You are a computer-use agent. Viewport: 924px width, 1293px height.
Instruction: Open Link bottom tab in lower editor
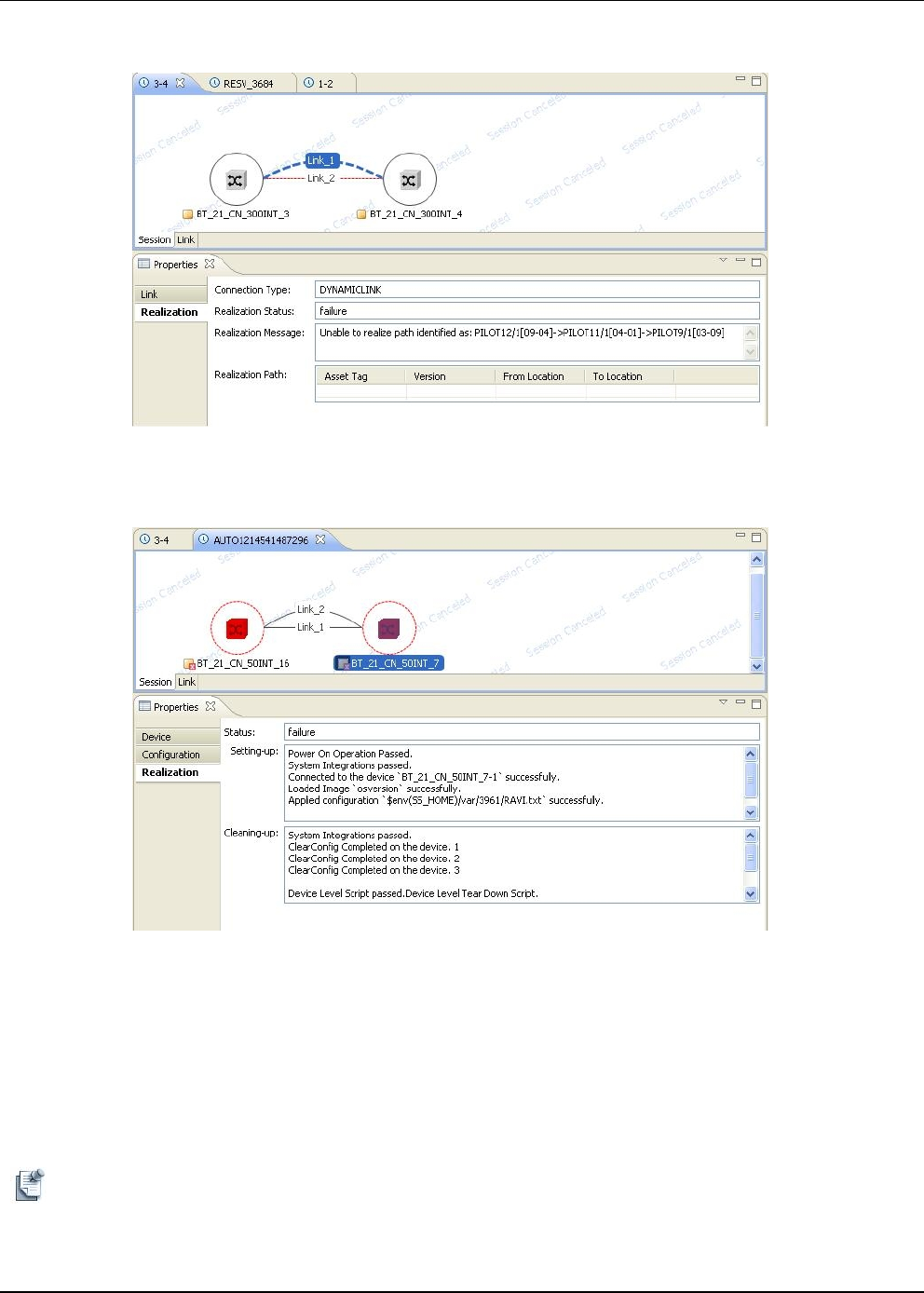187,682
